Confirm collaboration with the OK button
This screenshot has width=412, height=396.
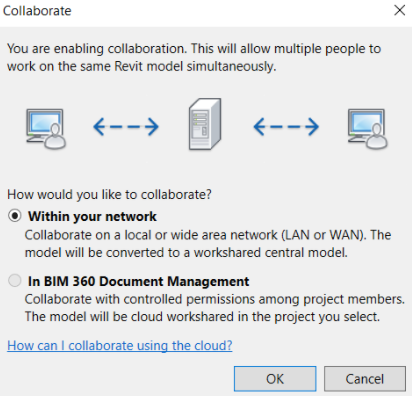pyautogui.click(x=275, y=379)
